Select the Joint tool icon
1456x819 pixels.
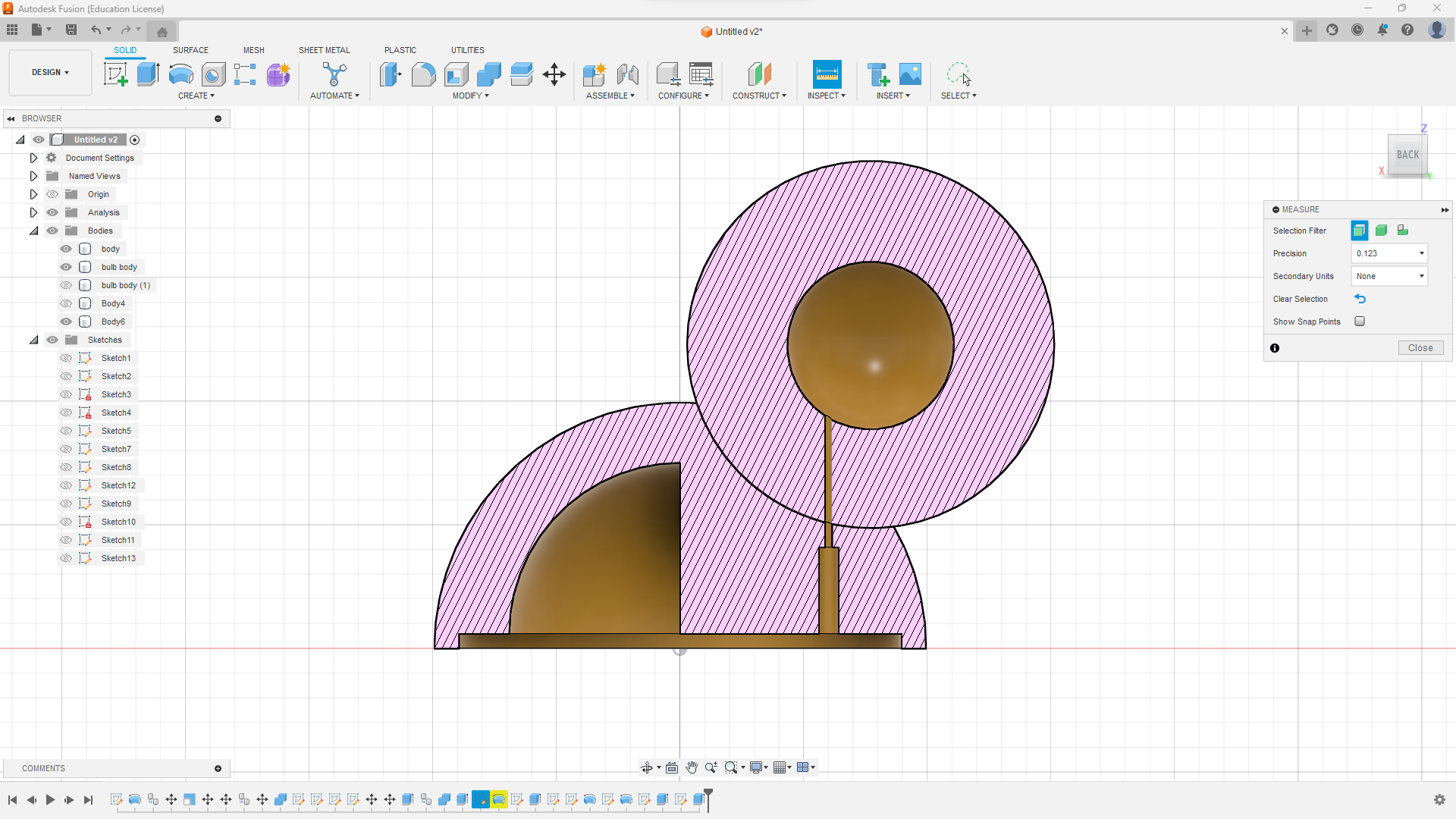pyautogui.click(x=627, y=74)
